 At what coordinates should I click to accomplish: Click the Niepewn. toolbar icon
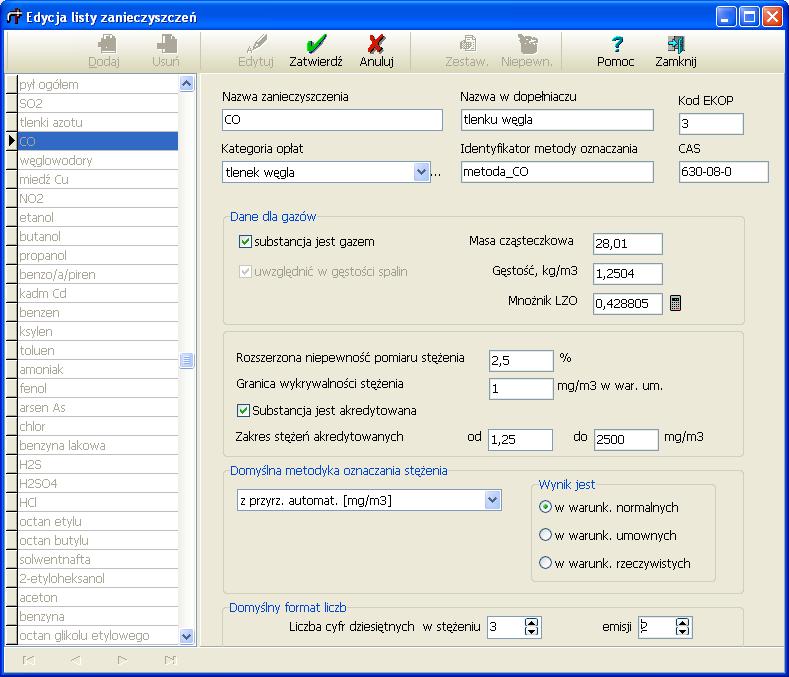[527, 51]
